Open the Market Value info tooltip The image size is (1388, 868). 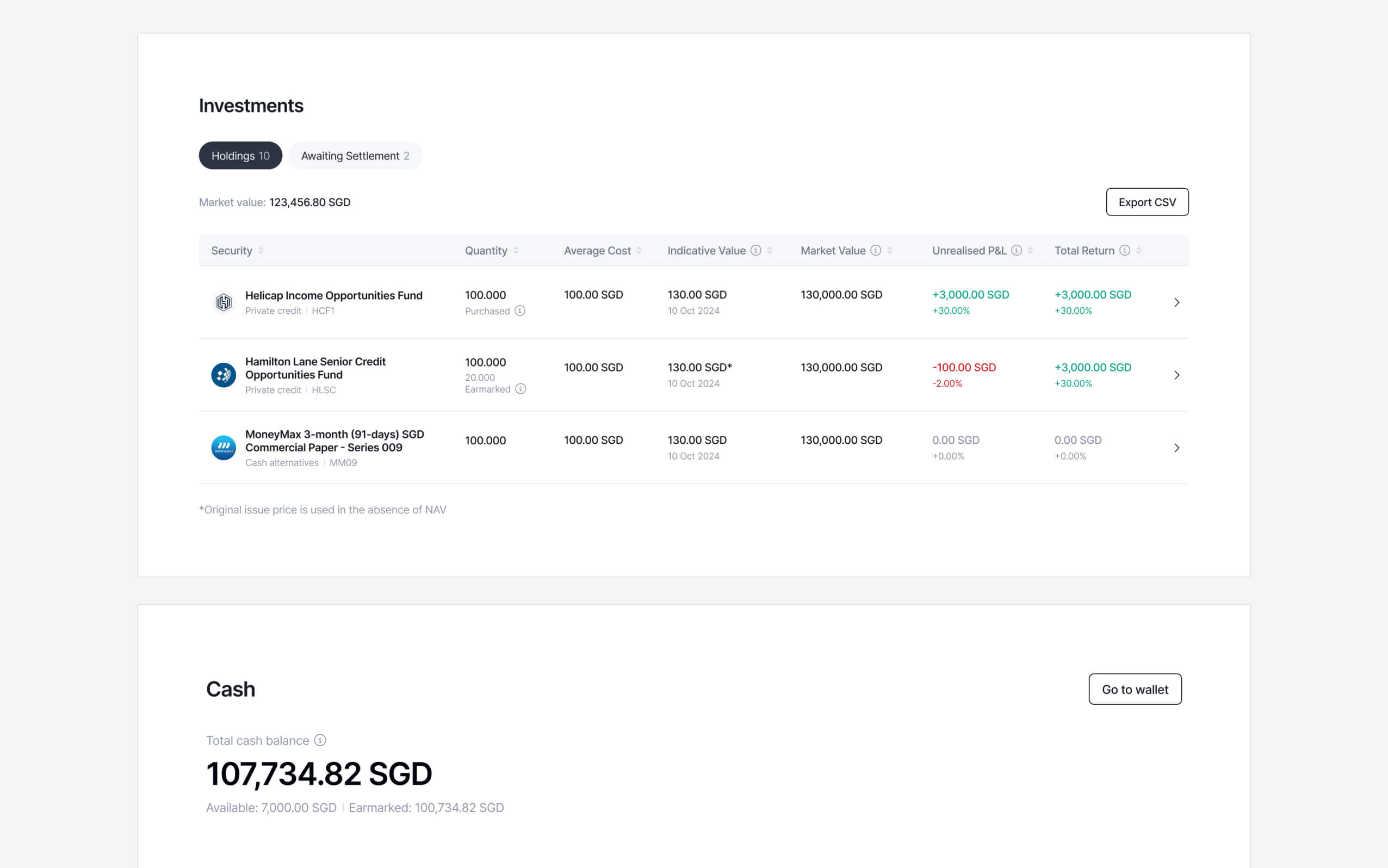(x=876, y=250)
